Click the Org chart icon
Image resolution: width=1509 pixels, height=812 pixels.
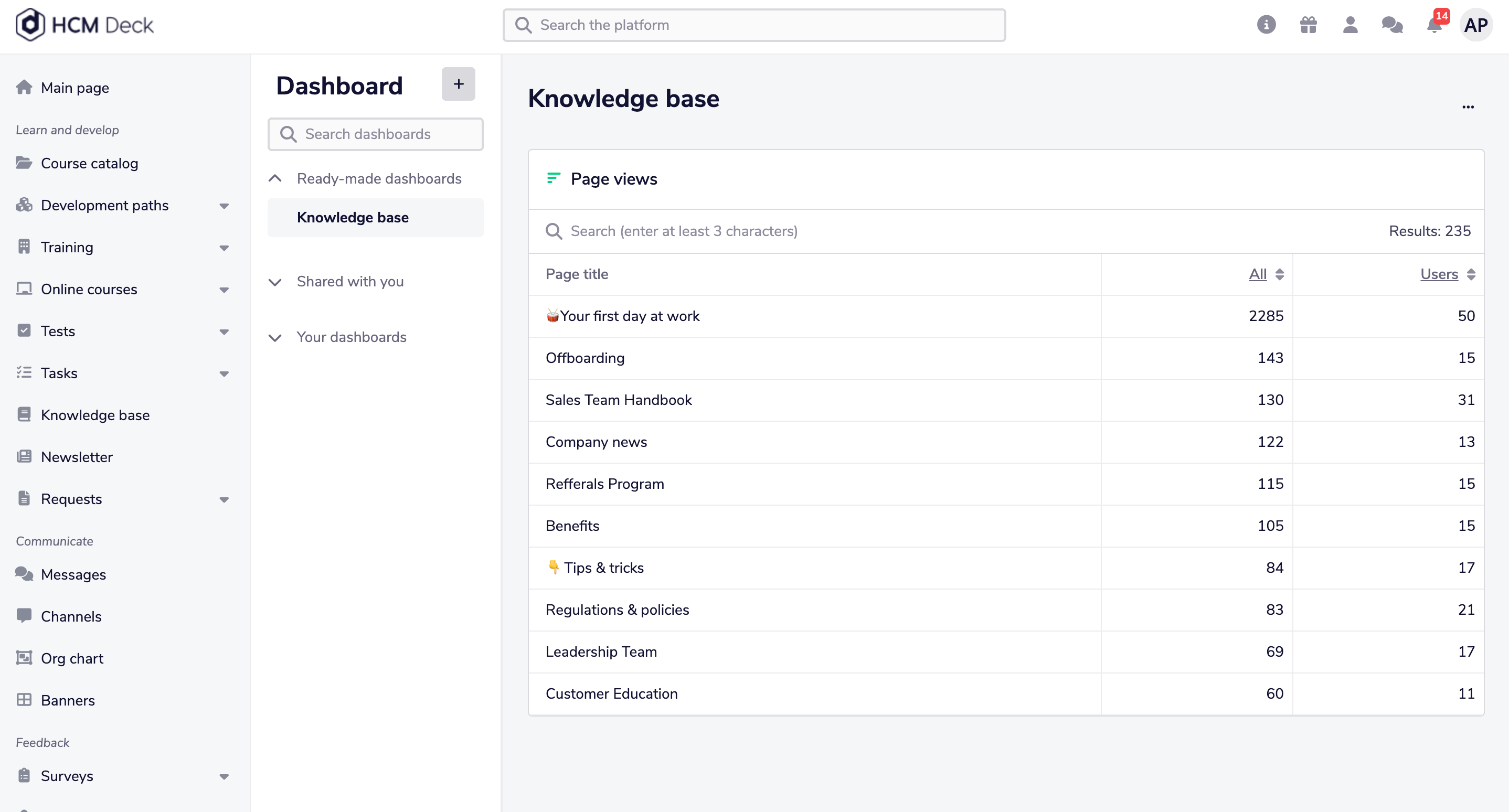24,657
